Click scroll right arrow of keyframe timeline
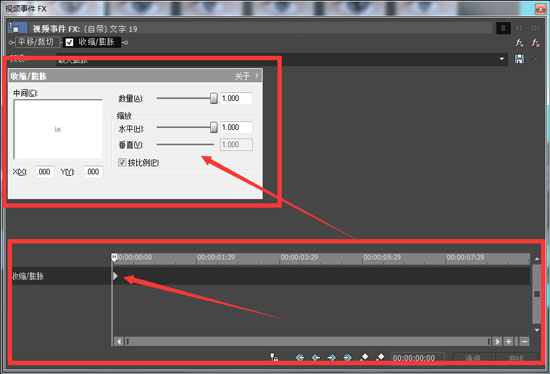Viewport: 550px width, 374px height. click(x=497, y=341)
